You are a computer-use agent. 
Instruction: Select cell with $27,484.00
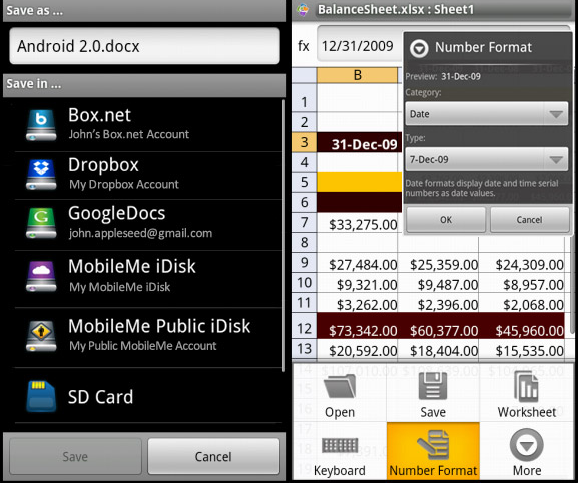(x=358, y=264)
